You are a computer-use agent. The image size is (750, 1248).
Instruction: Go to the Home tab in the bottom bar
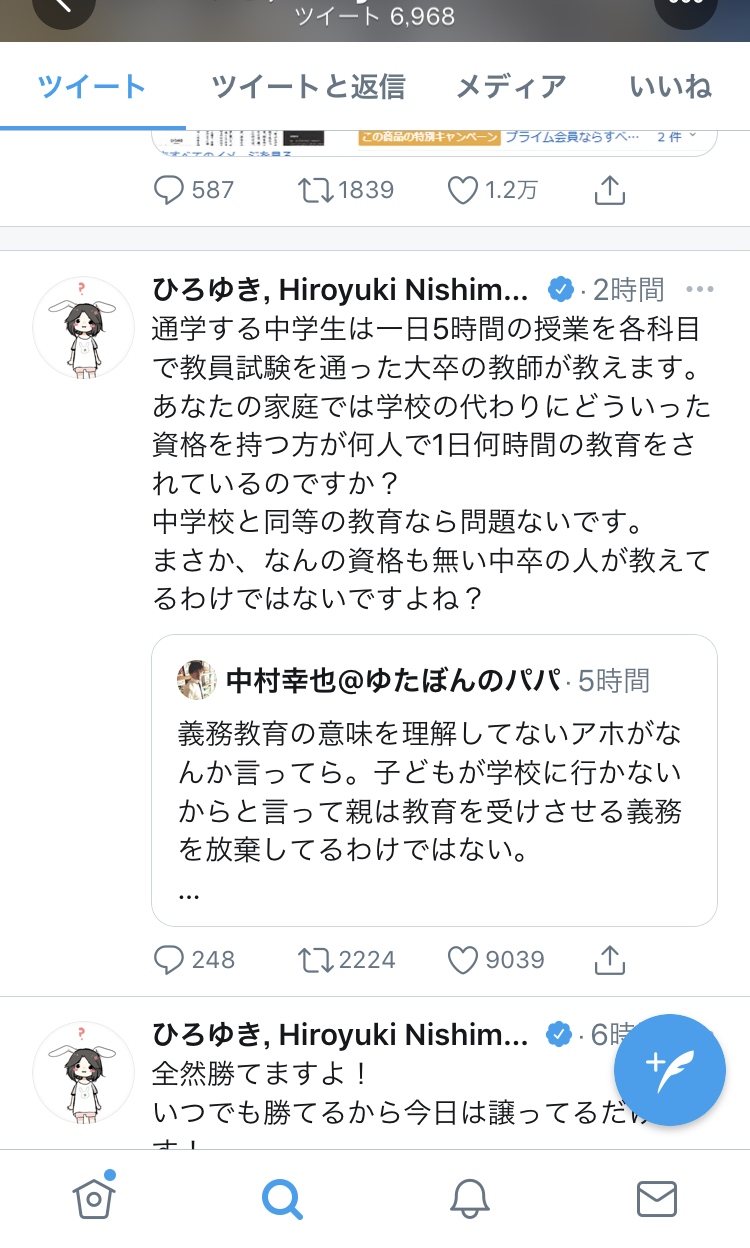(x=94, y=1196)
